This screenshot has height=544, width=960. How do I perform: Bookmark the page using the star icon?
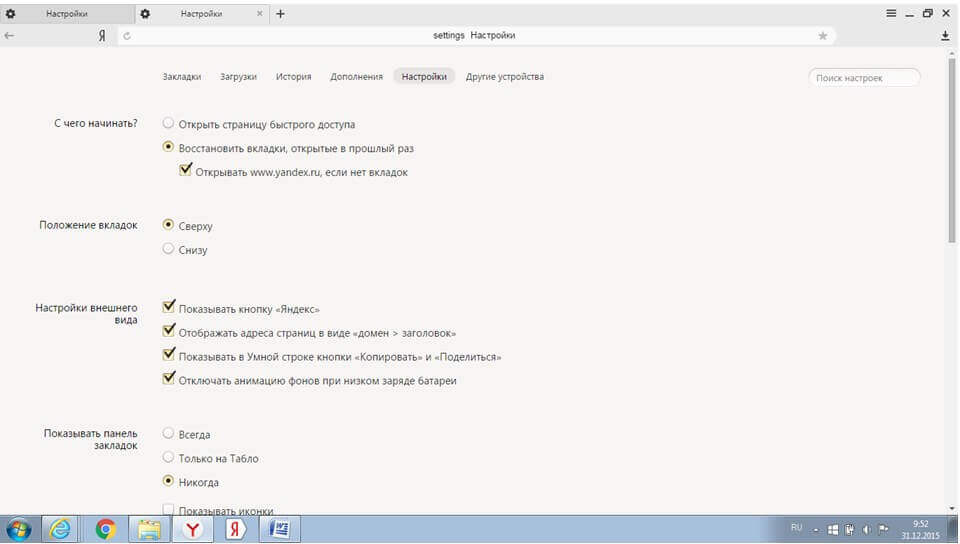[823, 35]
